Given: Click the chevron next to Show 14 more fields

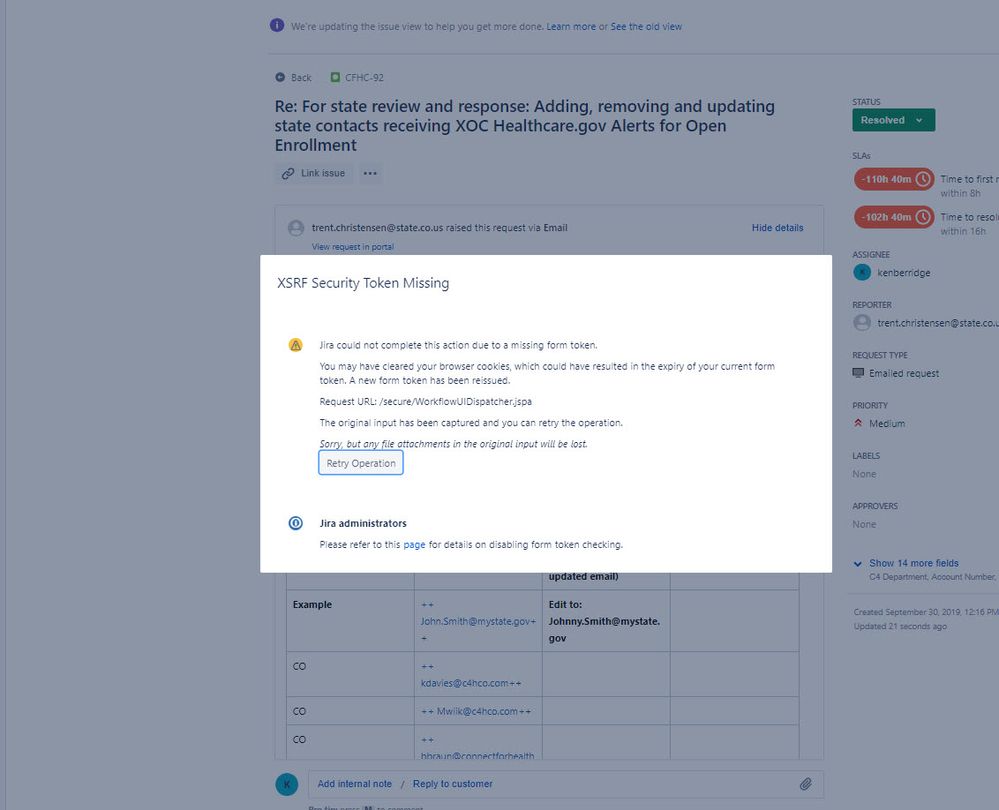Looking at the screenshot, I should (858, 564).
